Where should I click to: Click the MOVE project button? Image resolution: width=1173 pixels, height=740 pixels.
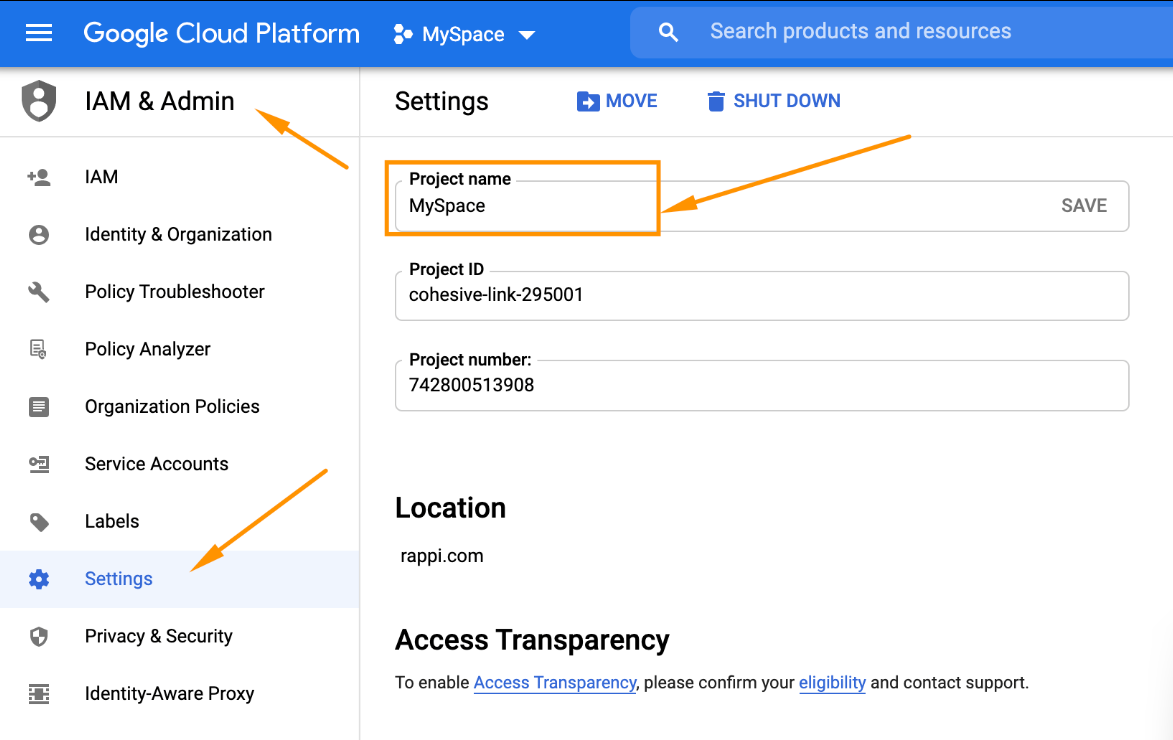pyautogui.click(x=617, y=101)
